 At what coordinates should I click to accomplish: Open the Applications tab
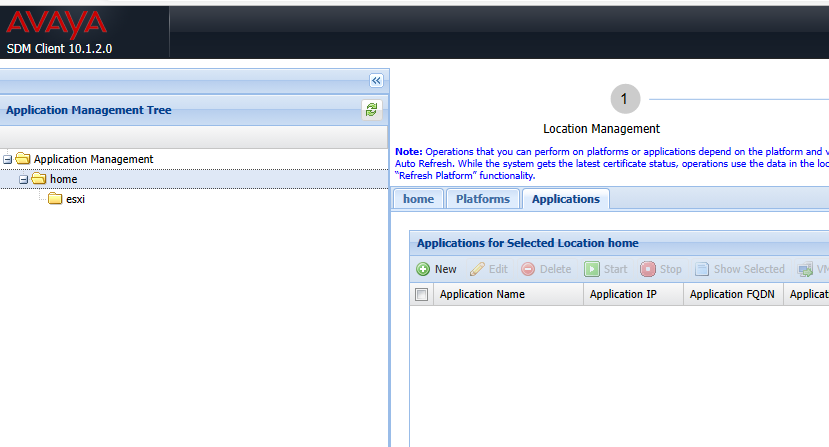coord(565,199)
